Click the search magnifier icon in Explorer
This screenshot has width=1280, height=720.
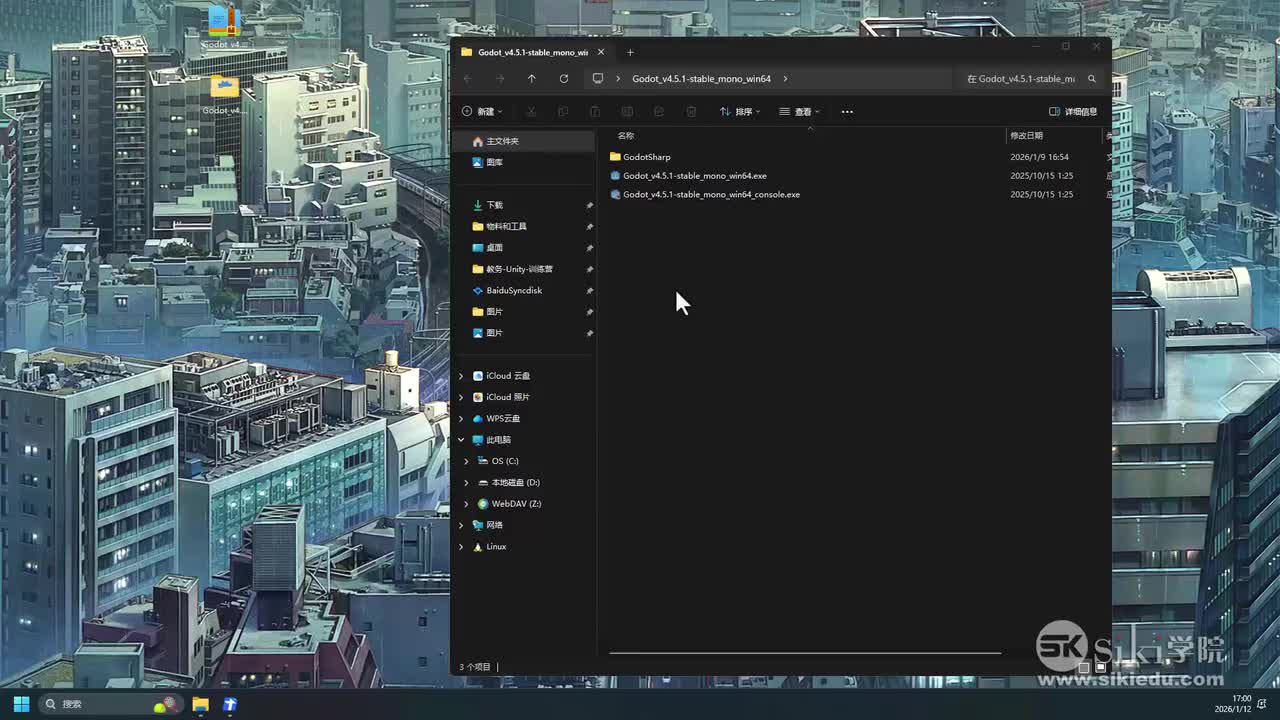[x=1092, y=79]
